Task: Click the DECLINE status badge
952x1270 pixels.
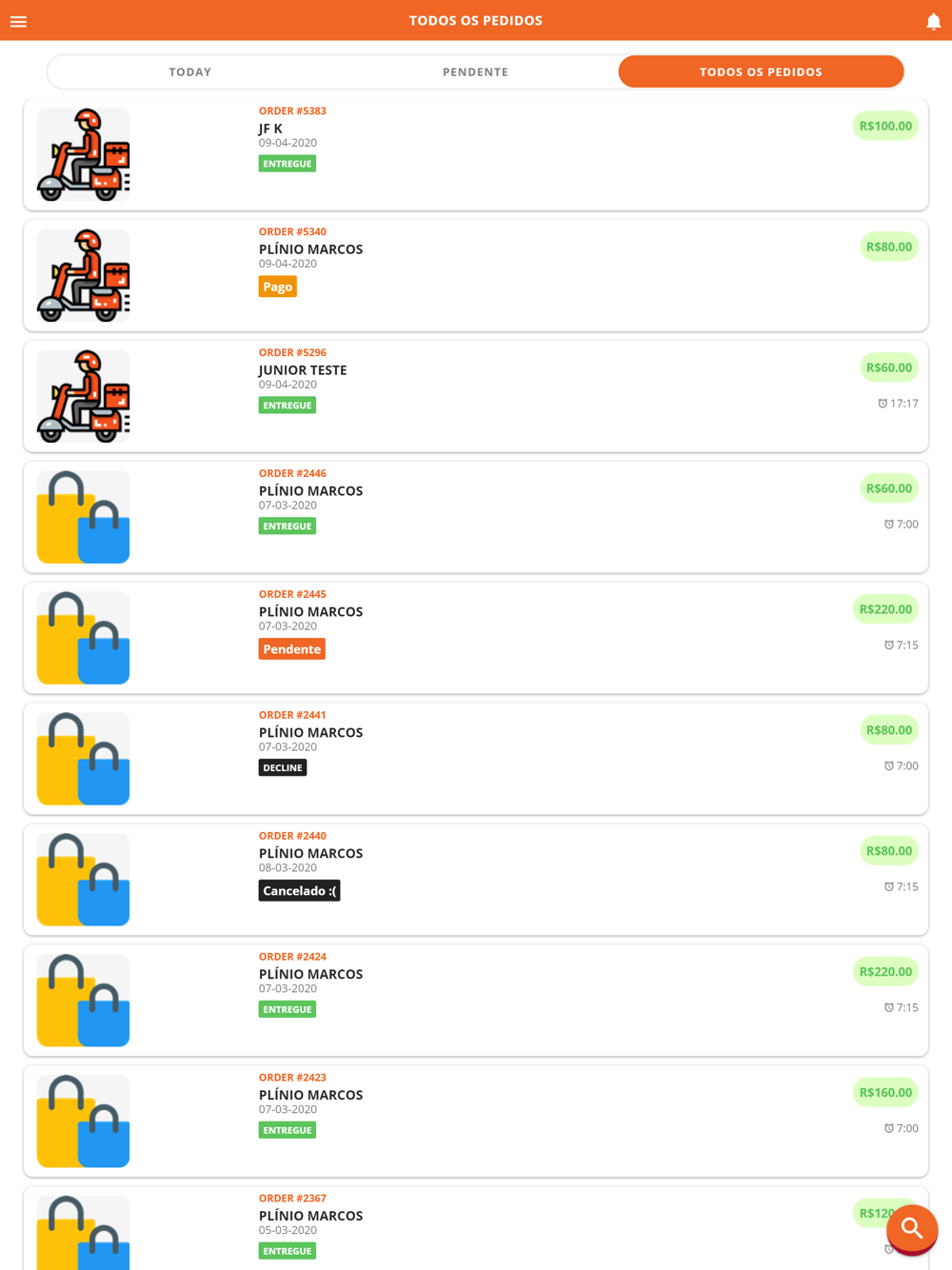Action: 282,767
